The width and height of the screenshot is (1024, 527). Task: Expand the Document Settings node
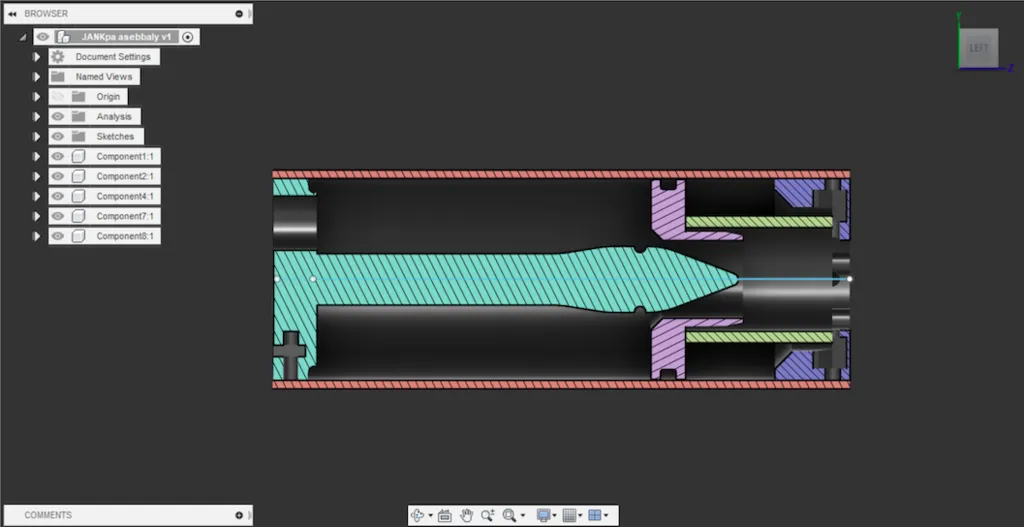tap(37, 57)
